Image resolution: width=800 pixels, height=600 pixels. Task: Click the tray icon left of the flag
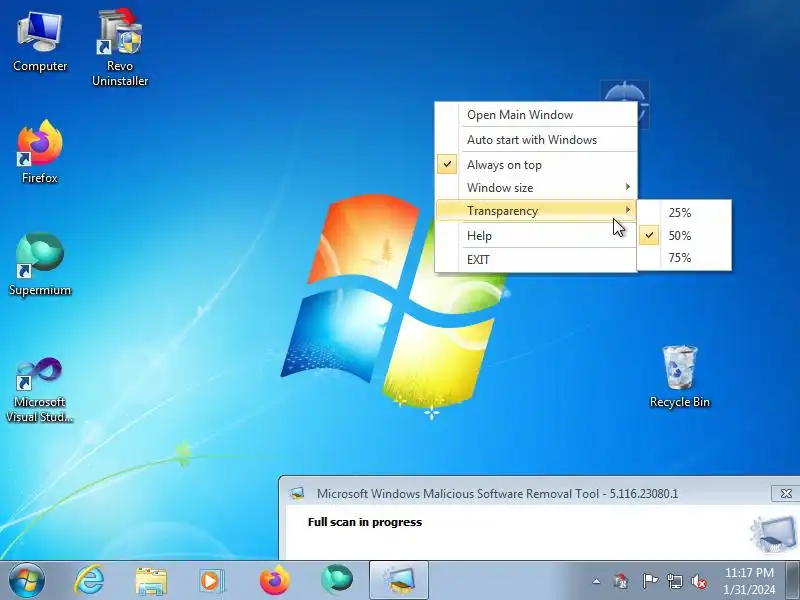click(x=621, y=581)
